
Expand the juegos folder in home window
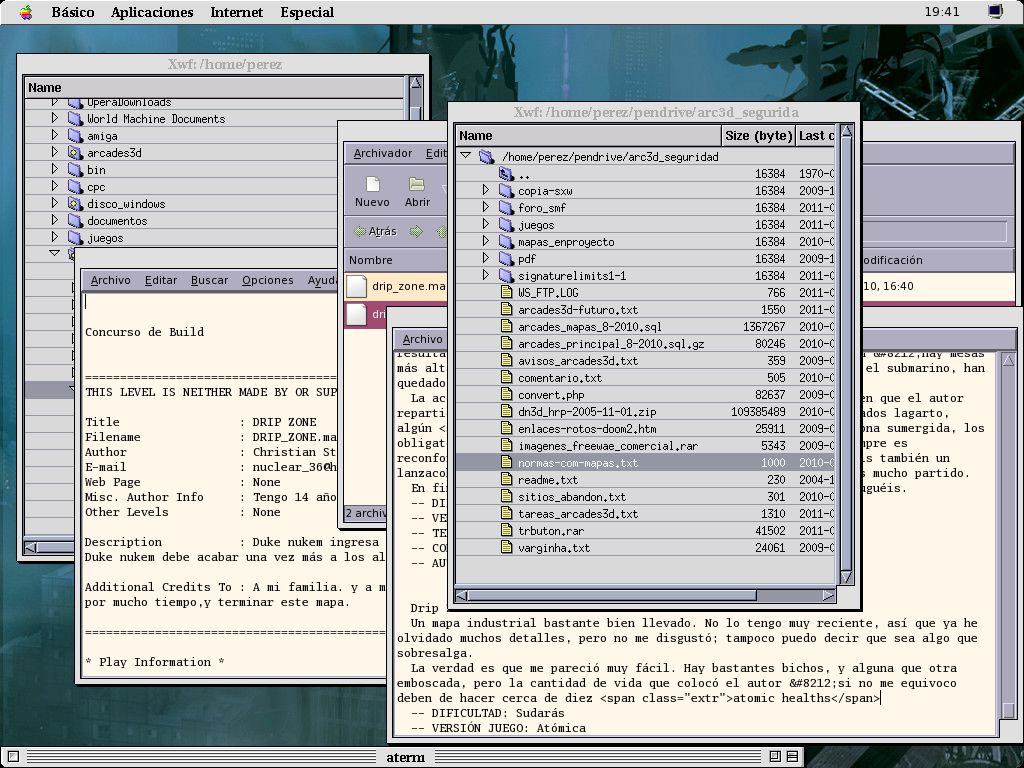point(55,237)
